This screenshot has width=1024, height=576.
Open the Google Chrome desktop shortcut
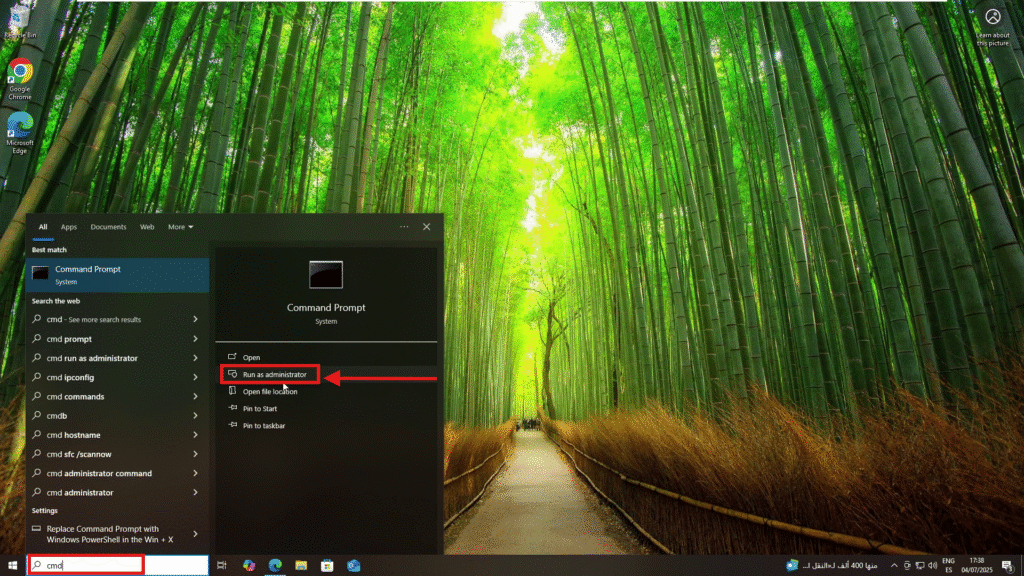pyautogui.click(x=20, y=79)
